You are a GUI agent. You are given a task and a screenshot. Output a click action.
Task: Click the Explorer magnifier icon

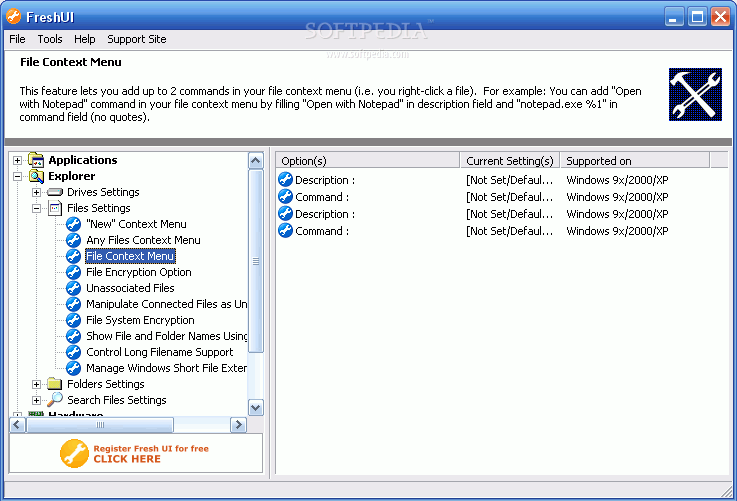36,176
